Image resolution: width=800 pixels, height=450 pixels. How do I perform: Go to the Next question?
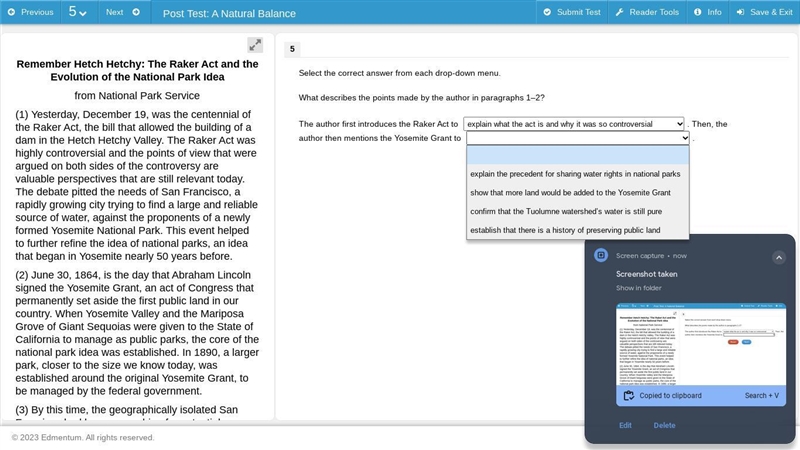pyautogui.click(x=122, y=12)
